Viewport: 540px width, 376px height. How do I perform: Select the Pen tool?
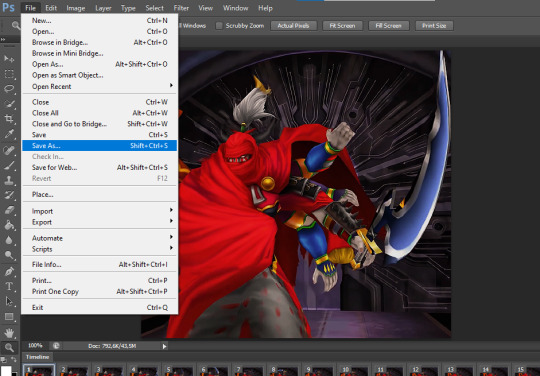click(9, 271)
